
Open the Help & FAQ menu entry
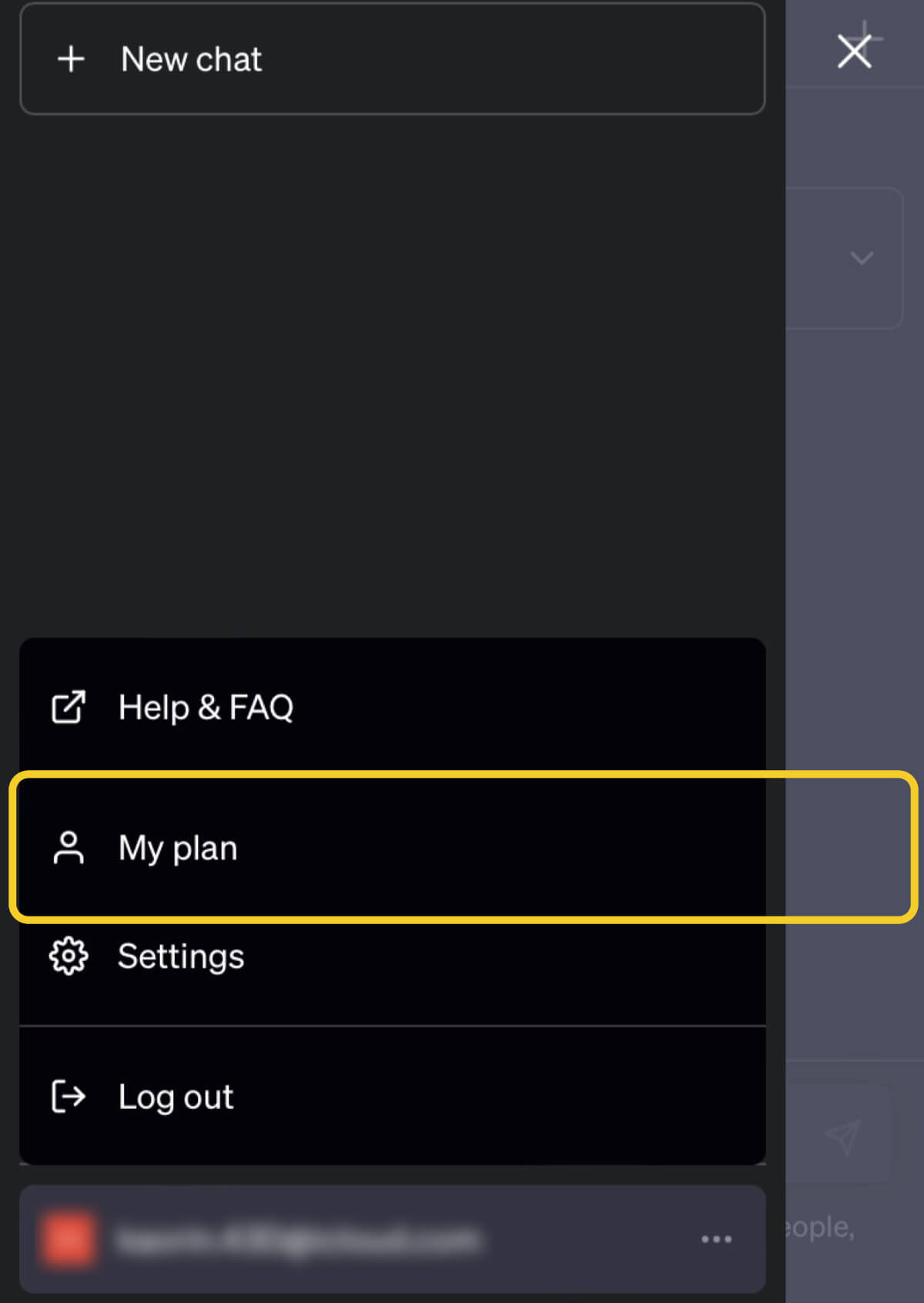[205, 707]
